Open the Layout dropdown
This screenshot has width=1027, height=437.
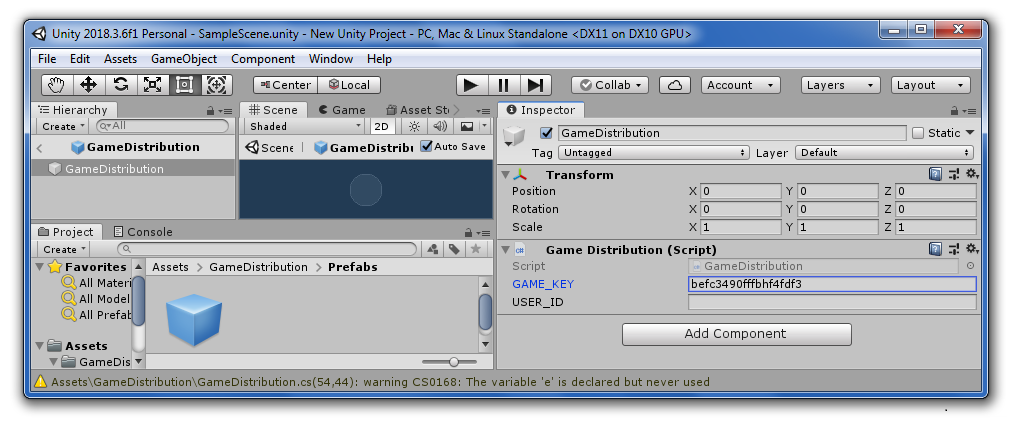[931, 85]
